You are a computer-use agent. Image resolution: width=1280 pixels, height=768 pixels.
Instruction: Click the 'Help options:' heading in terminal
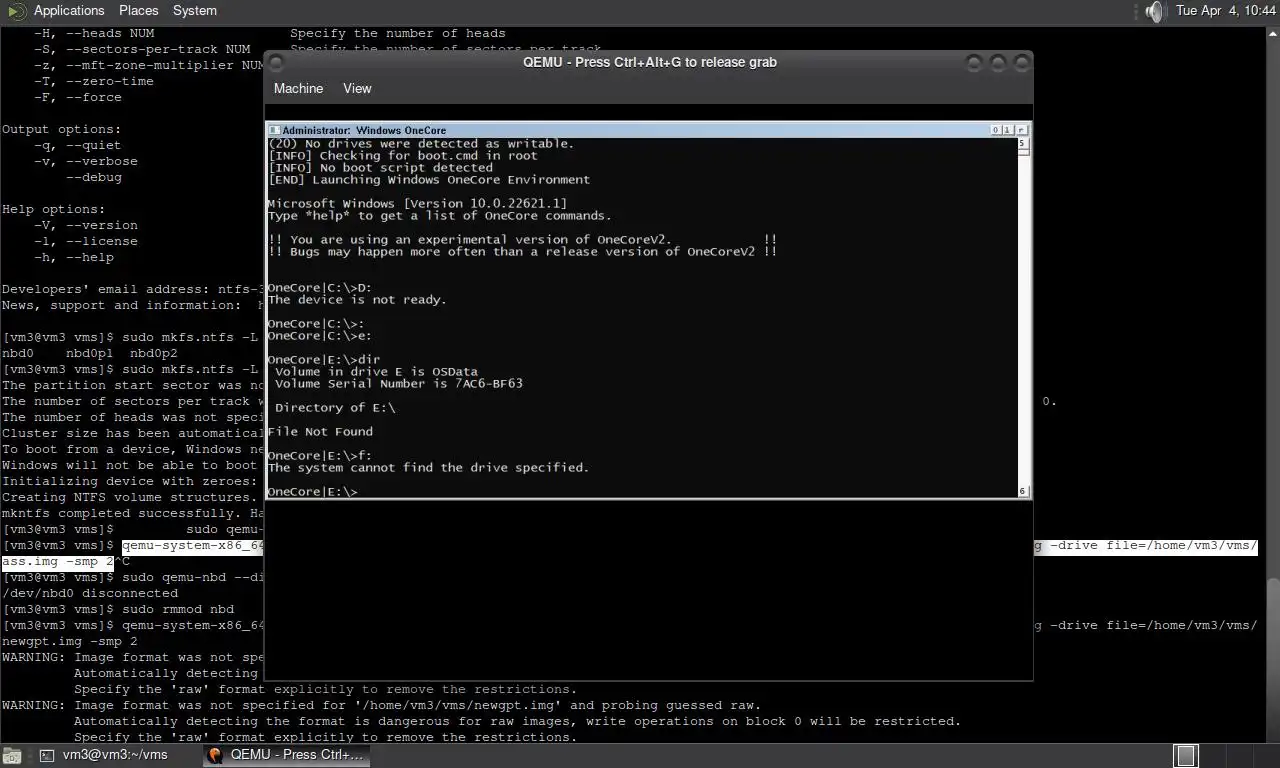click(x=54, y=209)
